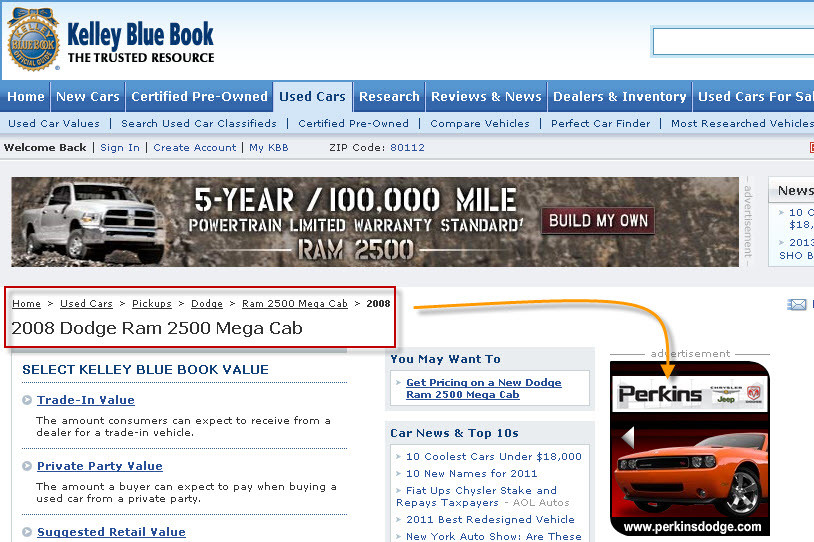Click the Sign In link

click(x=120, y=147)
